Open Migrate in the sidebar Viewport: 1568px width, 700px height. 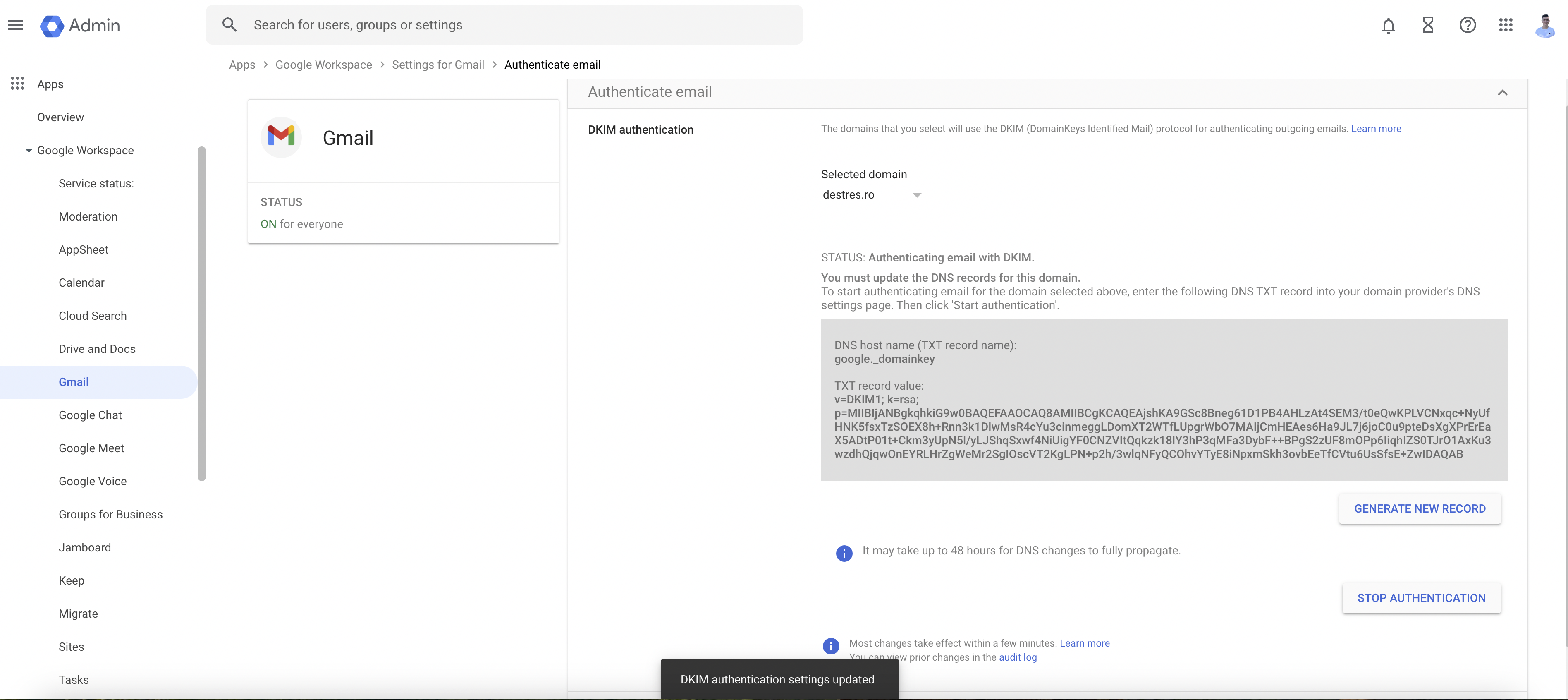tap(78, 614)
